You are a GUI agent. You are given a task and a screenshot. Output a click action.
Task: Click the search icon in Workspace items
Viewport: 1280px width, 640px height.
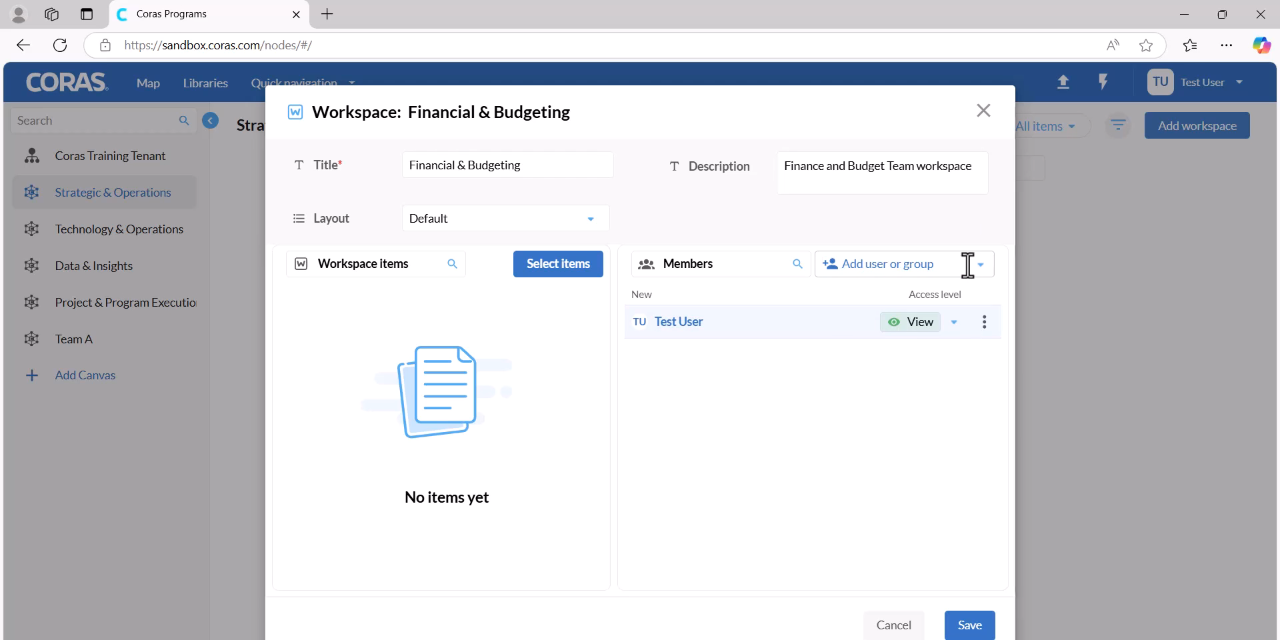452,264
